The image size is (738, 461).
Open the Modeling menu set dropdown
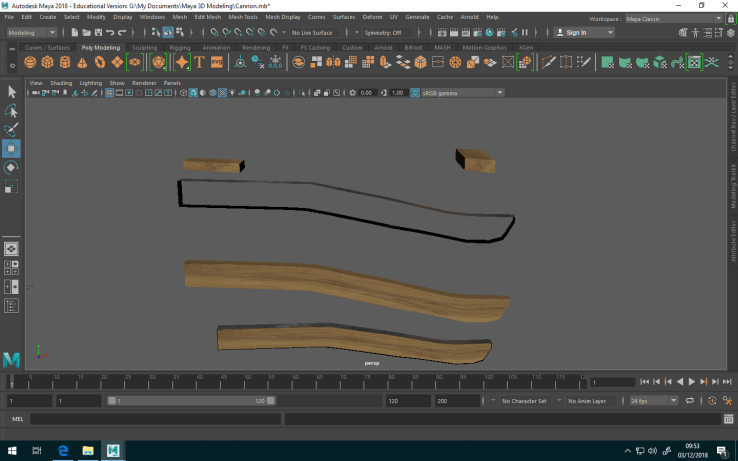30,32
